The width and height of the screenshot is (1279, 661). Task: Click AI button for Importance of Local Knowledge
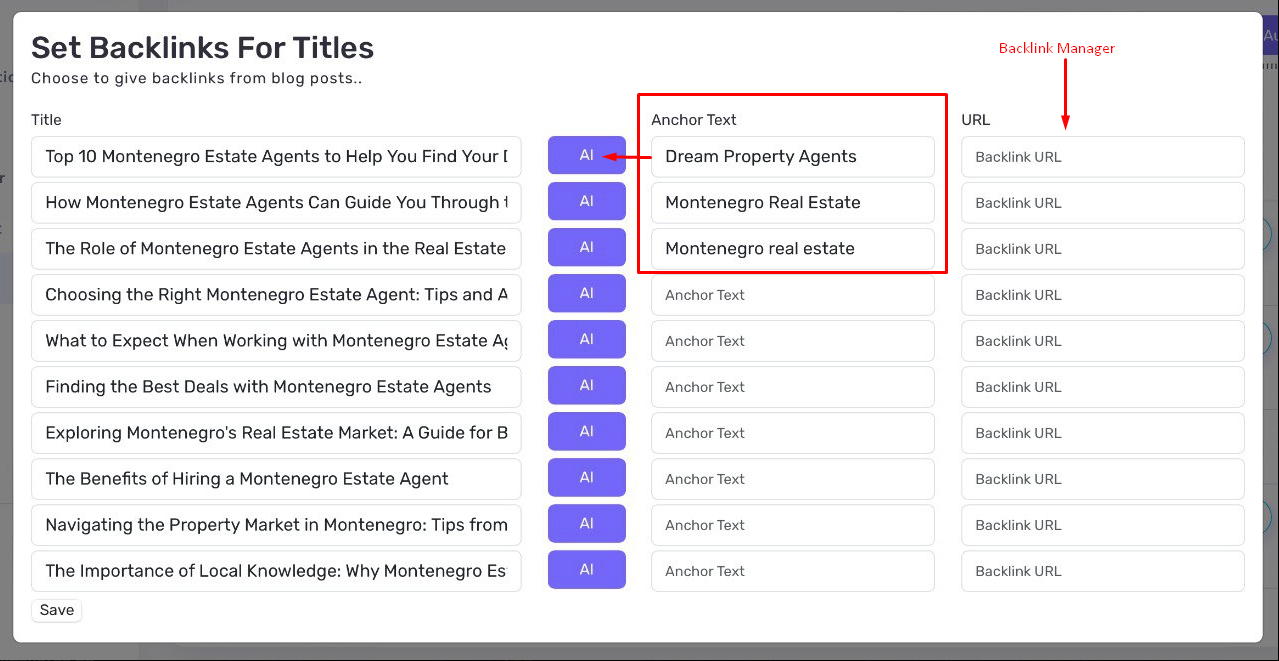click(586, 570)
